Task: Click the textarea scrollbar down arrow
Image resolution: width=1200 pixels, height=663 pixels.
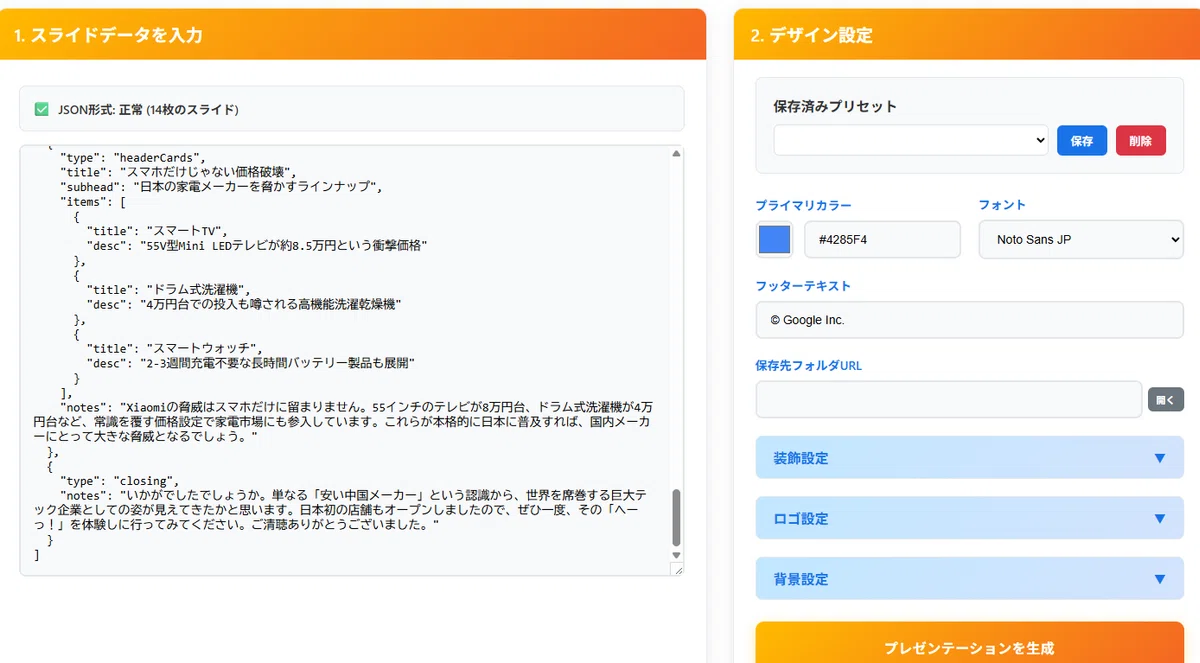Action: coord(676,555)
